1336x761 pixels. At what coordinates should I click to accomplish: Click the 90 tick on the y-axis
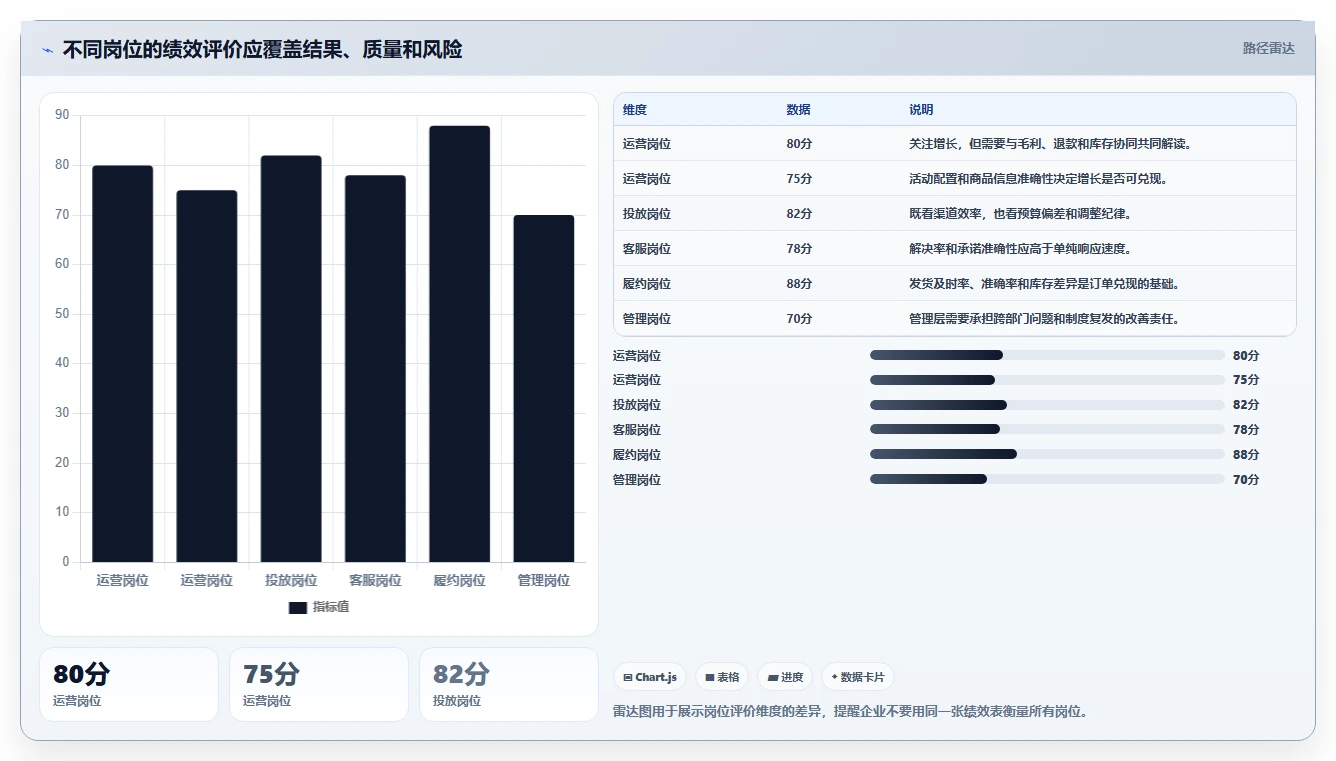click(x=62, y=115)
